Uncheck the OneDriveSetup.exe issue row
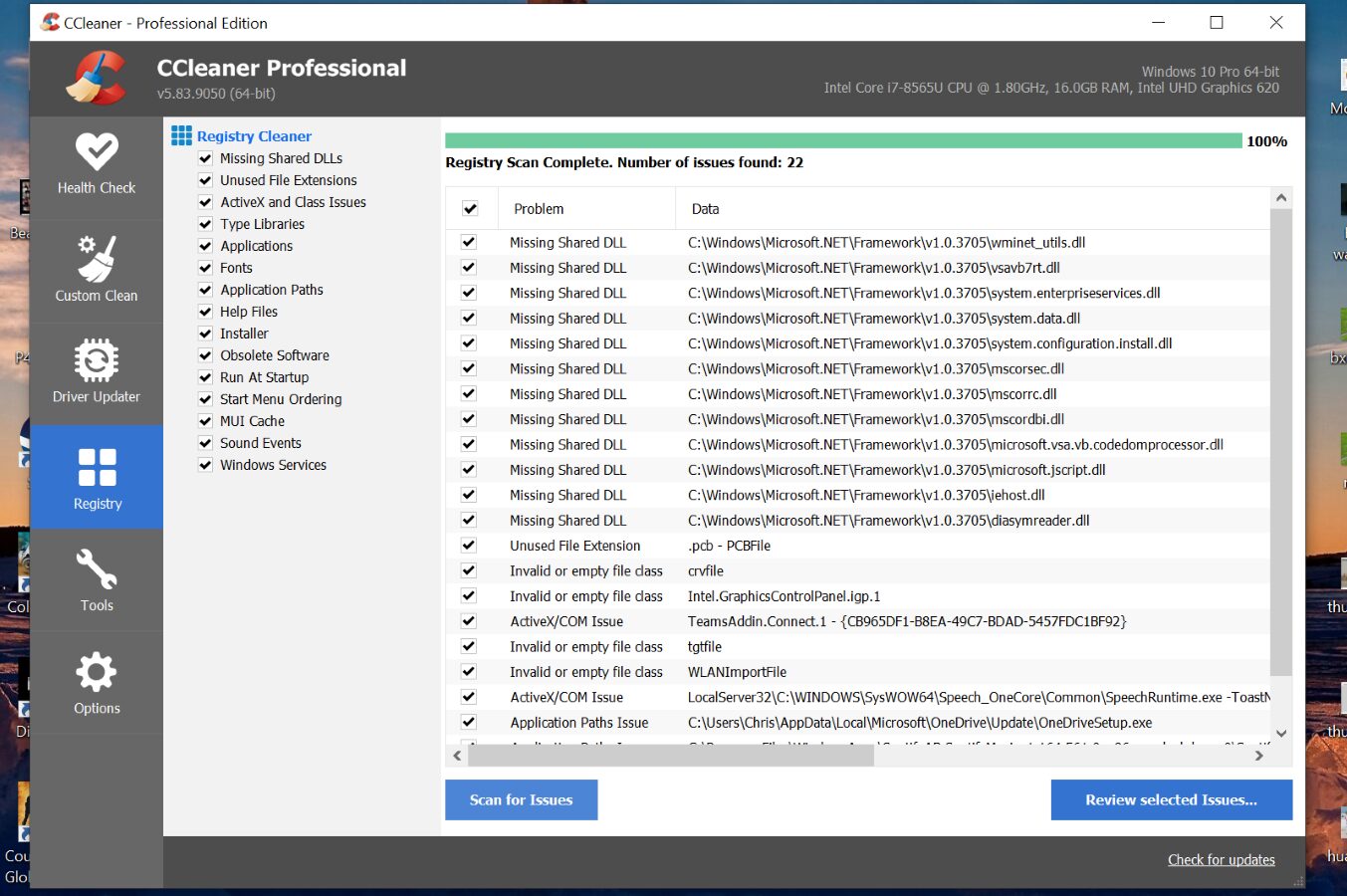This screenshot has height=896, width=1347. click(469, 723)
